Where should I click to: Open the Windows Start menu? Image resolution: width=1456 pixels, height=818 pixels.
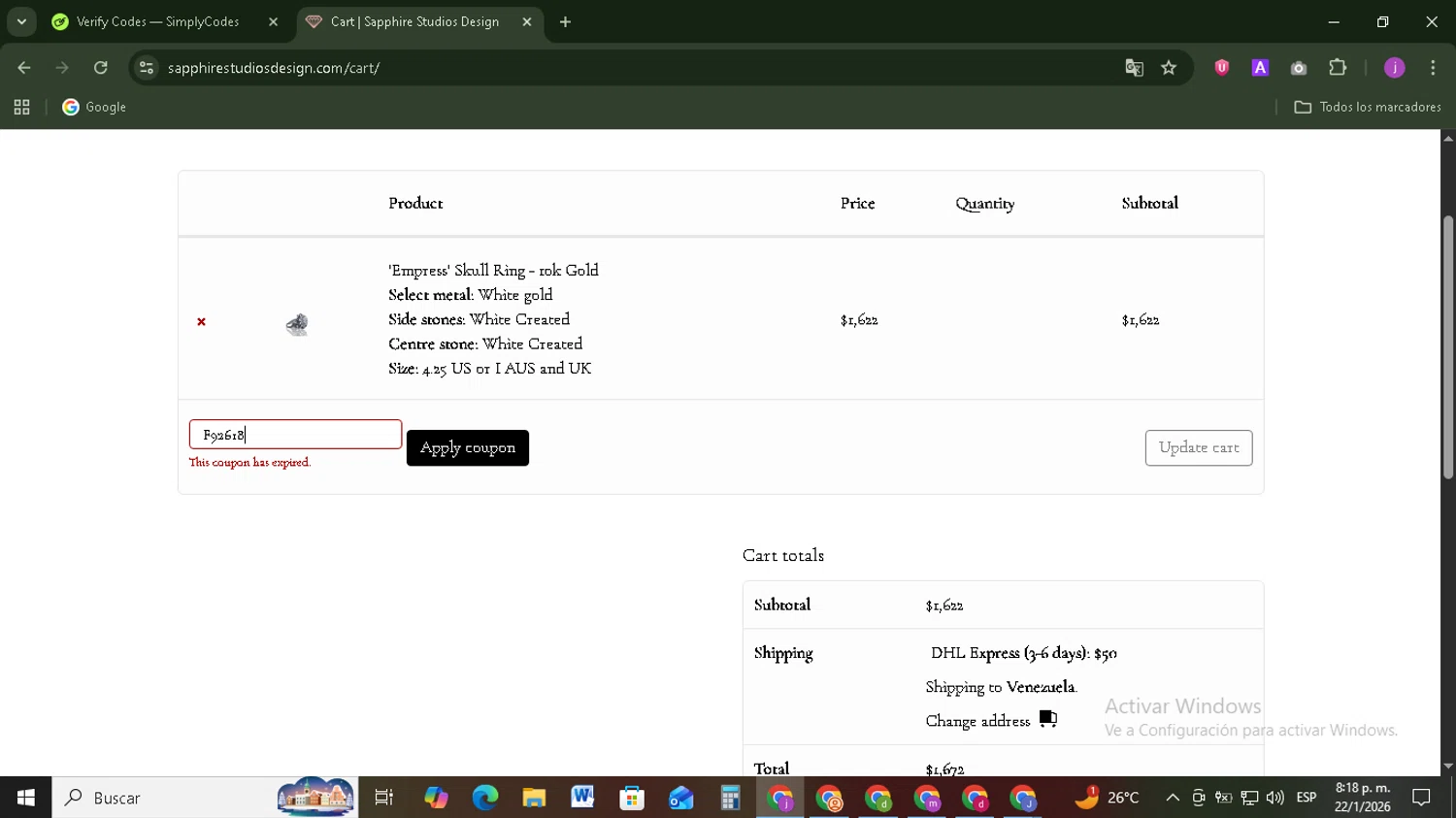click(25, 798)
